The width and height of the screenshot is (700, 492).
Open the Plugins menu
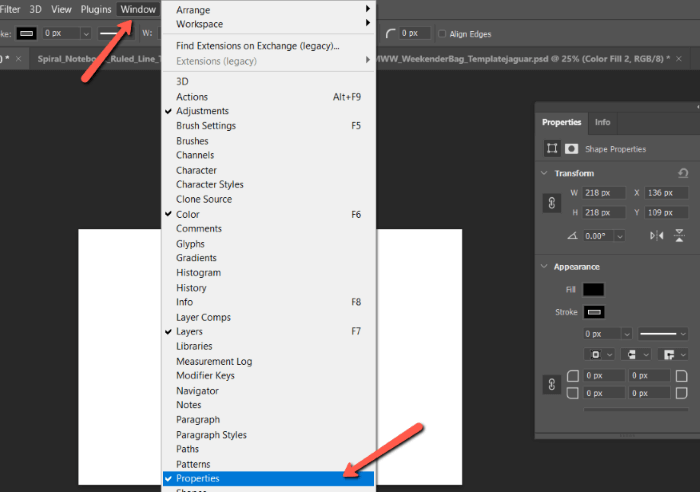point(96,9)
